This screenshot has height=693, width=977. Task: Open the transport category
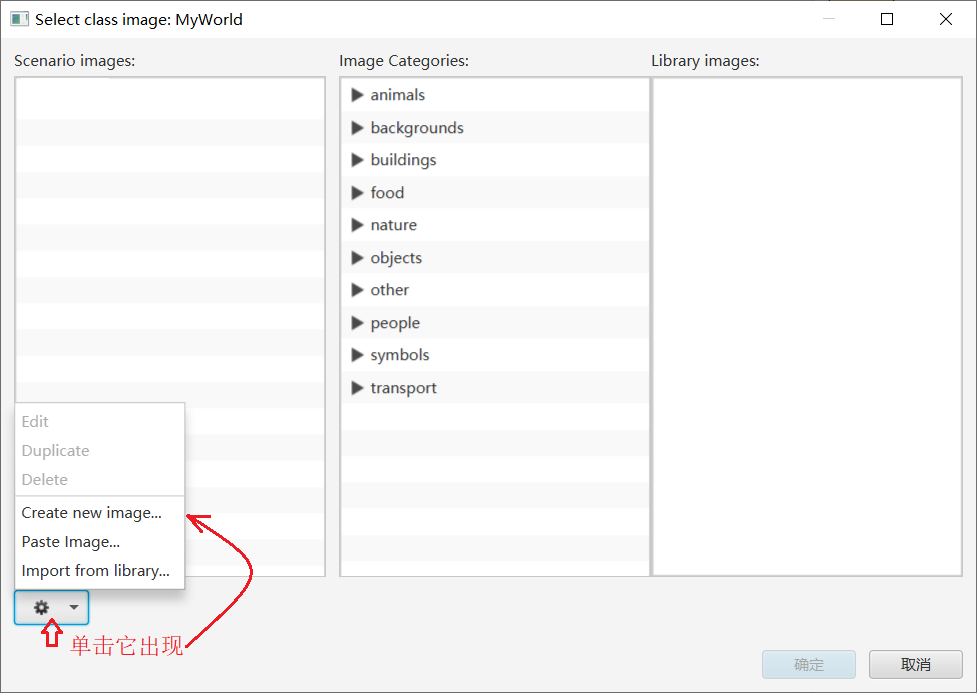tap(403, 388)
